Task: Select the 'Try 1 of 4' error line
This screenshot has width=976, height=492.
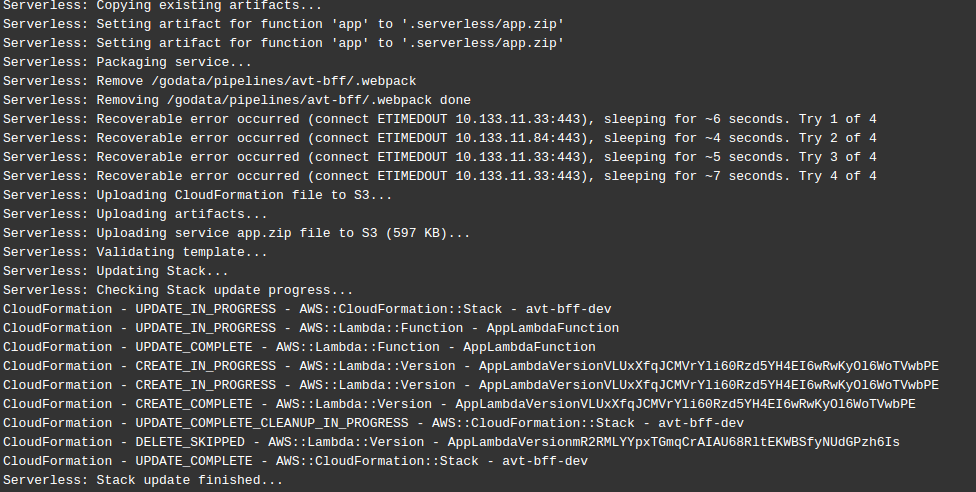Action: (x=439, y=120)
